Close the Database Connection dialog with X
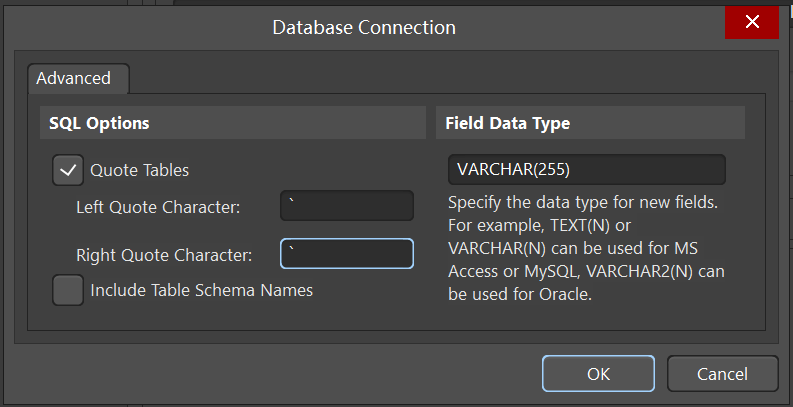This screenshot has height=407, width=793. (x=752, y=22)
